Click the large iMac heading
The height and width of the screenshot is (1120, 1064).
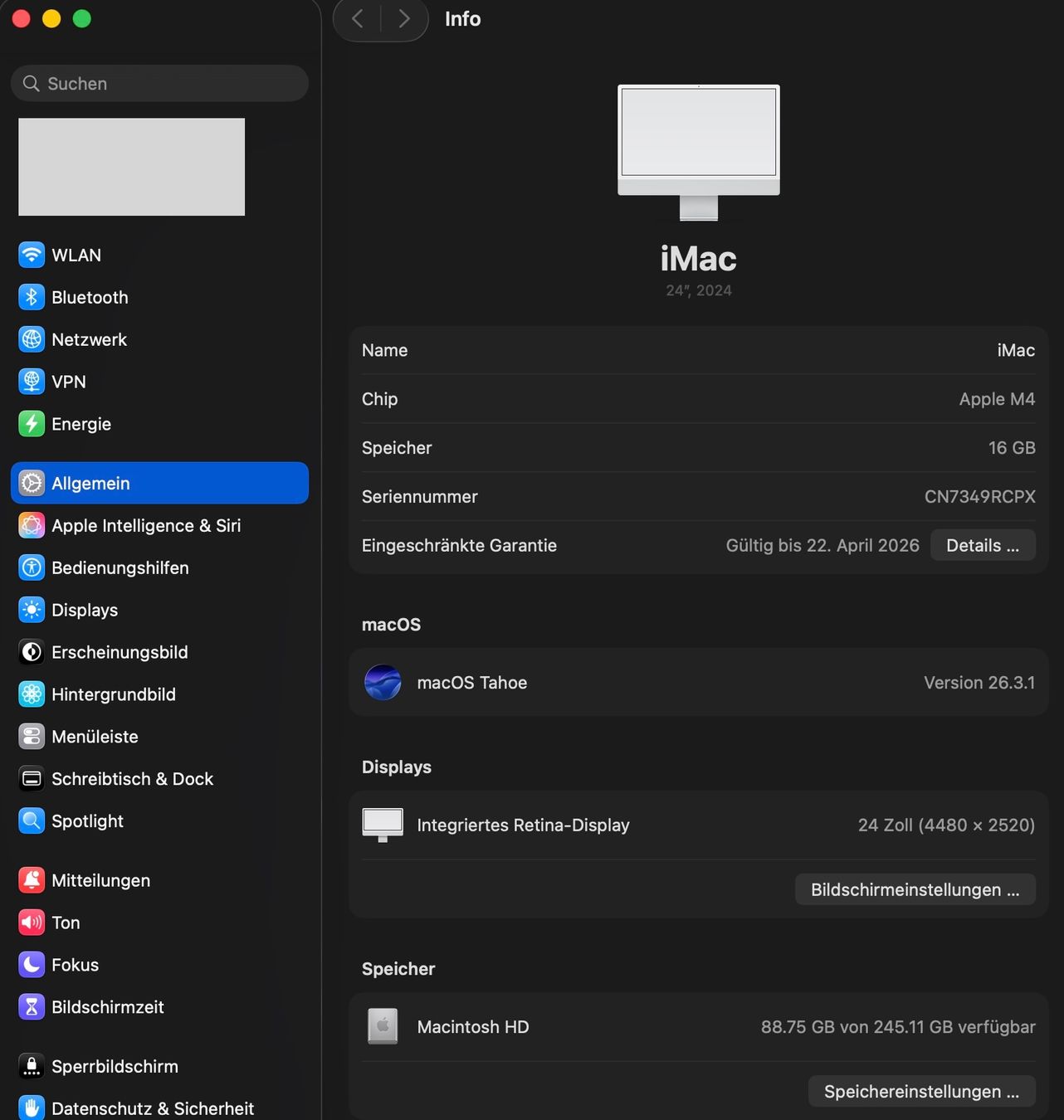699,259
